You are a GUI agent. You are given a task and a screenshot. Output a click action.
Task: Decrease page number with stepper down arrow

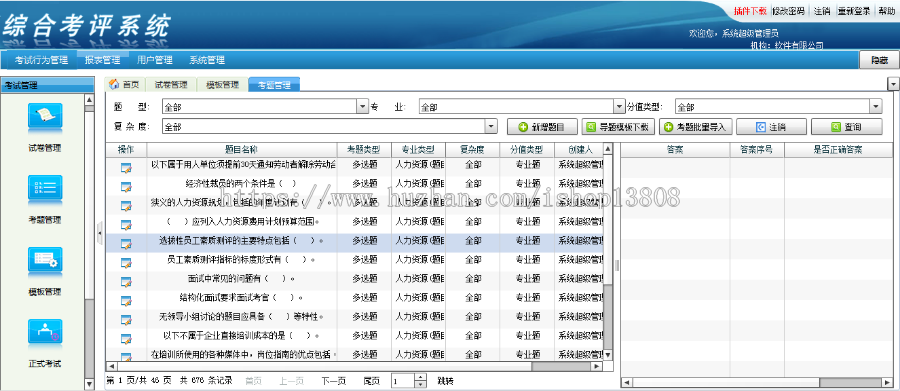tap(421, 384)
